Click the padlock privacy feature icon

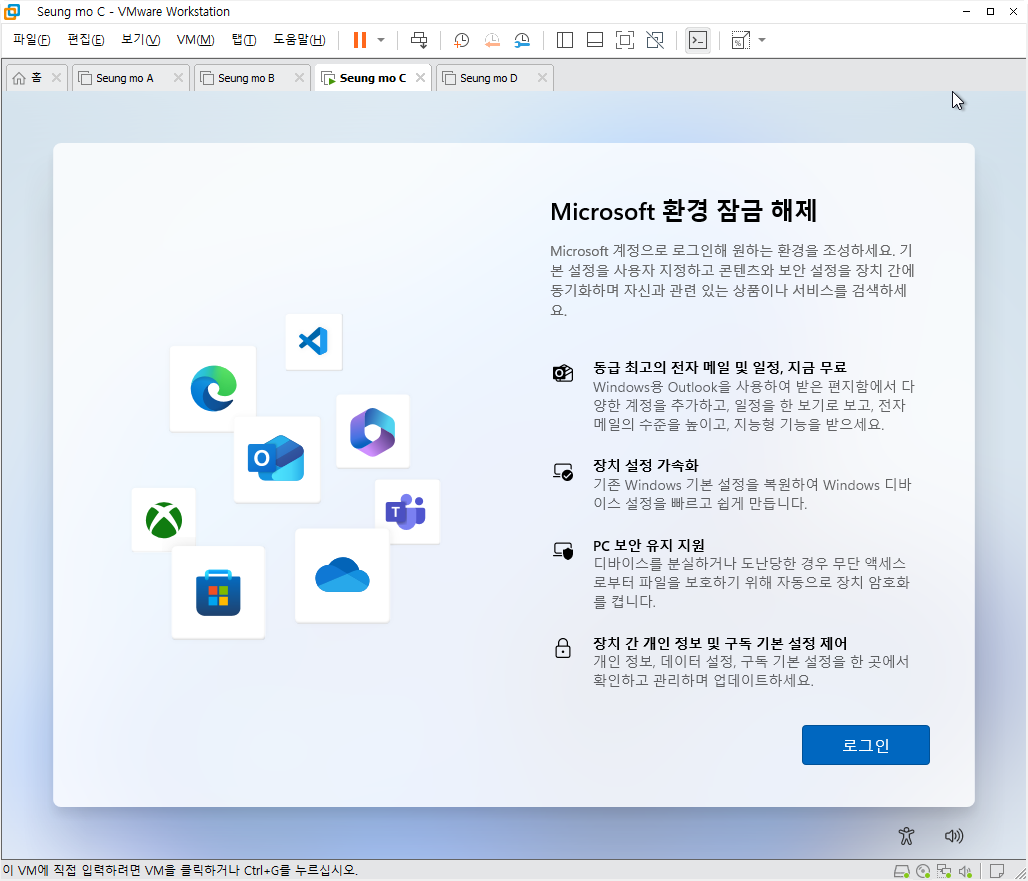tap(563, 648)
